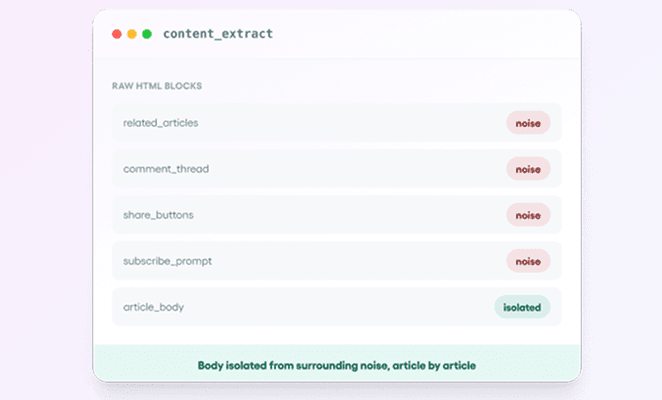Click the RAW HTML BLOCKS heading
Screen dimensions: 662x400
157,86
